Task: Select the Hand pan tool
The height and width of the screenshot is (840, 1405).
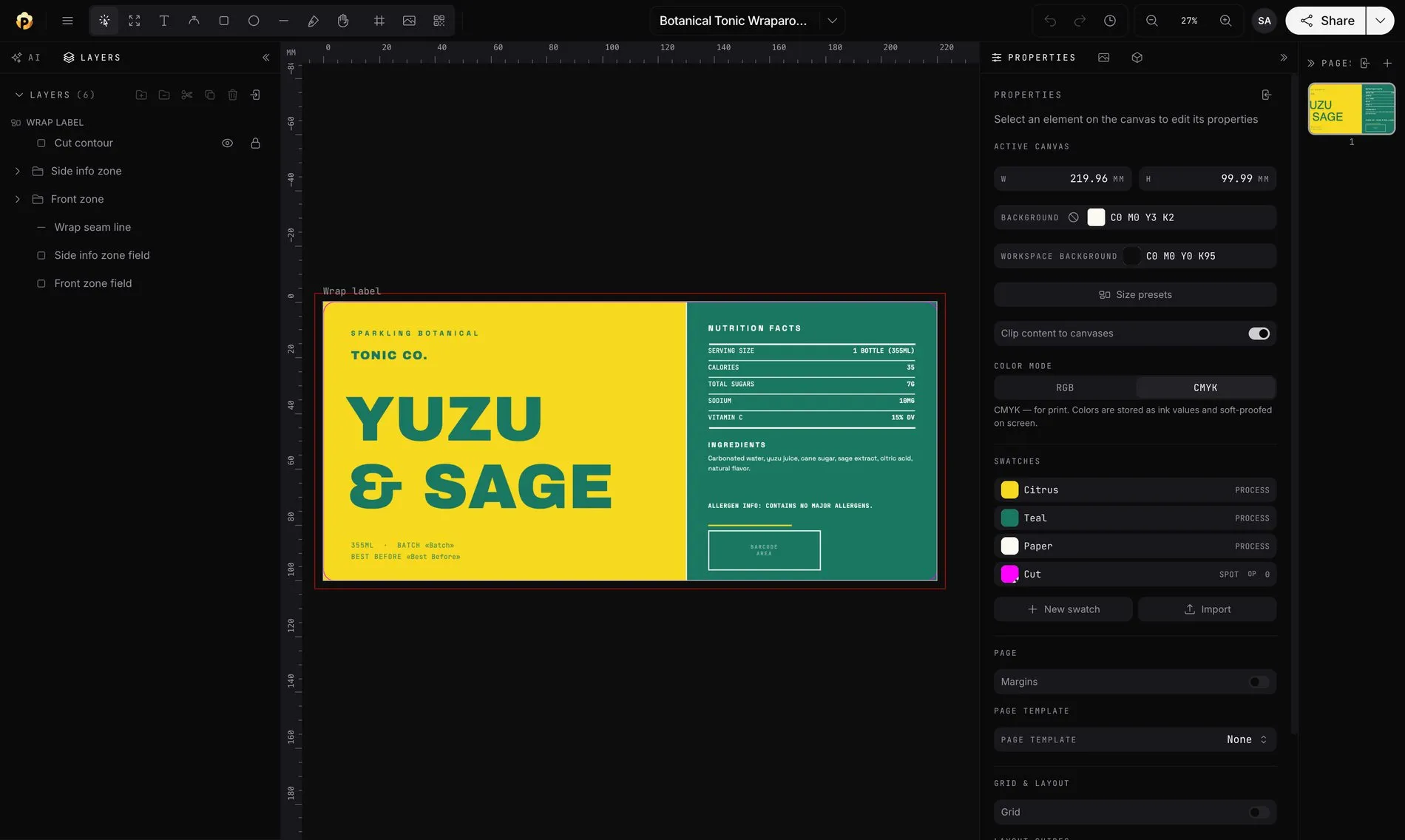Action: pyautogui.click(x=343, y=21)
